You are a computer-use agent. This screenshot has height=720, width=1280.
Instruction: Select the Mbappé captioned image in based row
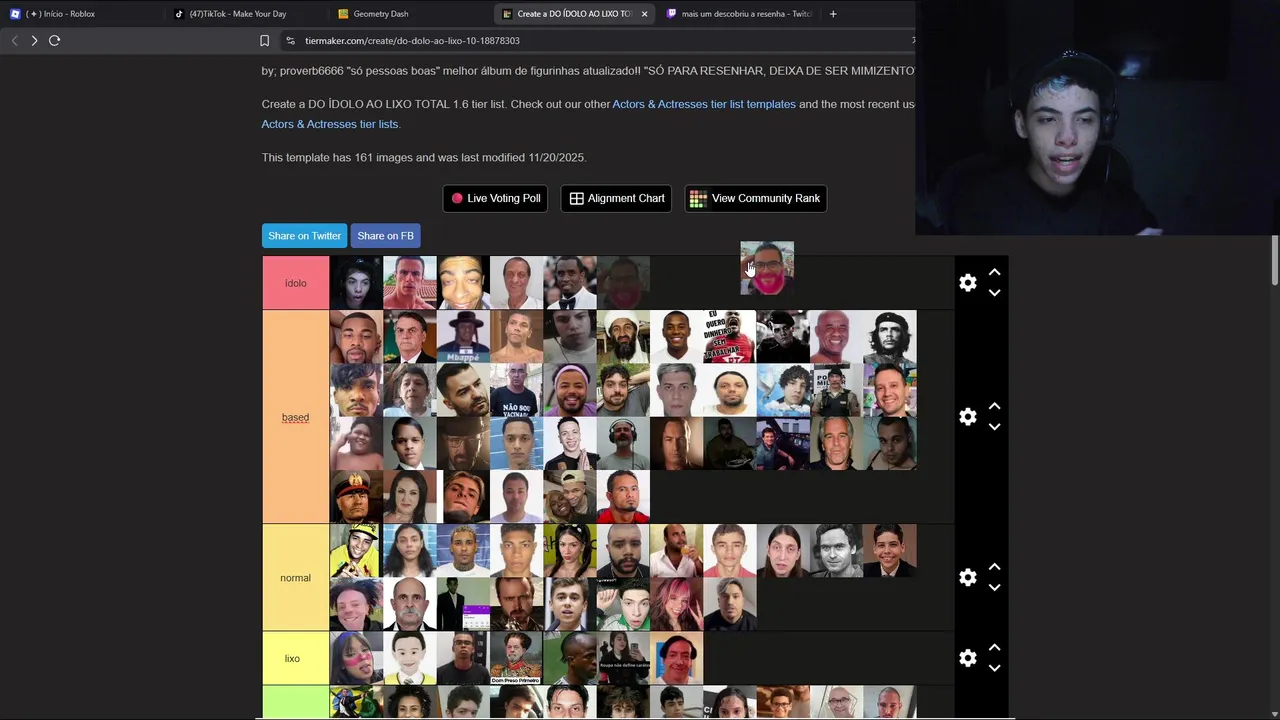(463, 337)
